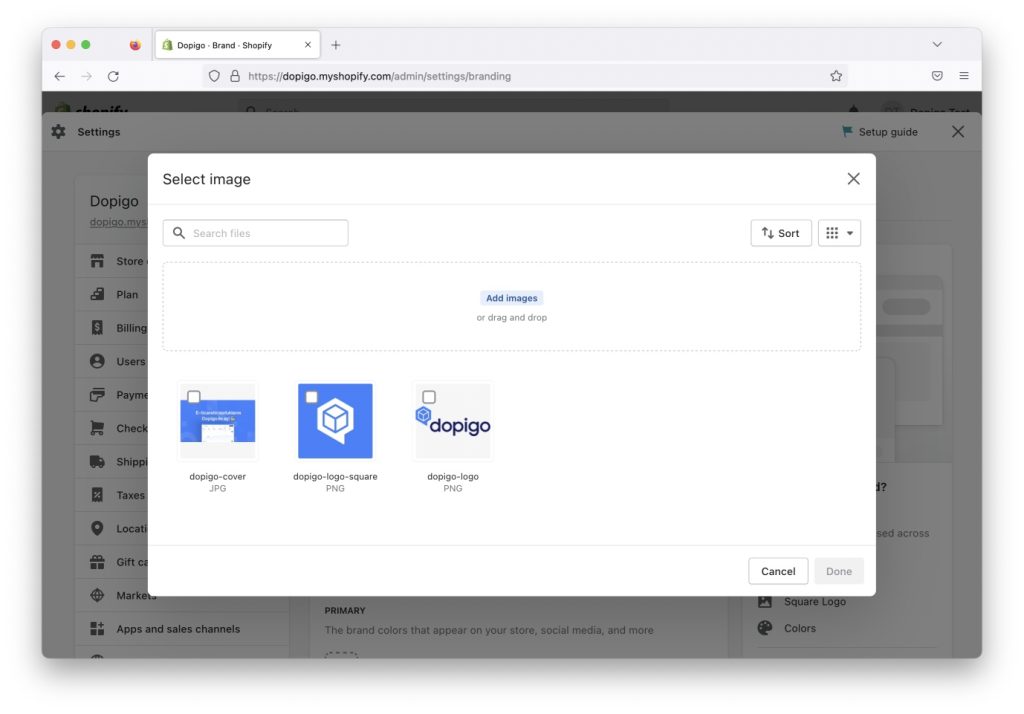Click the Settings gear icon
This screenshot has height=714, width=1024.
click(x=58, y=132)
